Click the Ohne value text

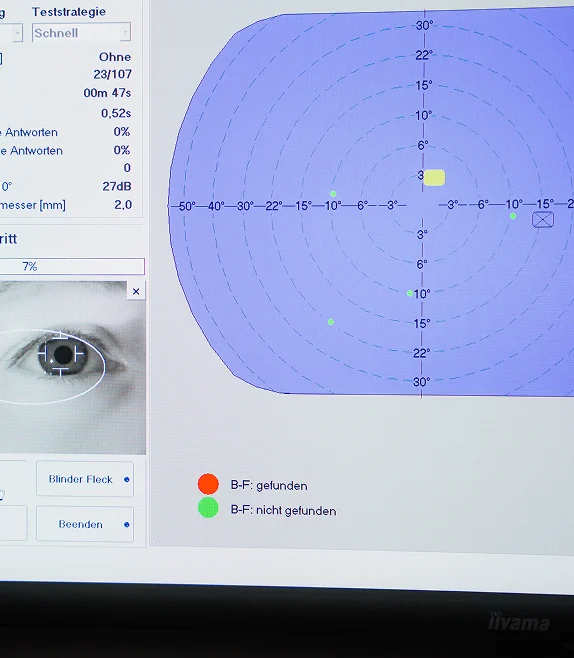pos(115,57)
